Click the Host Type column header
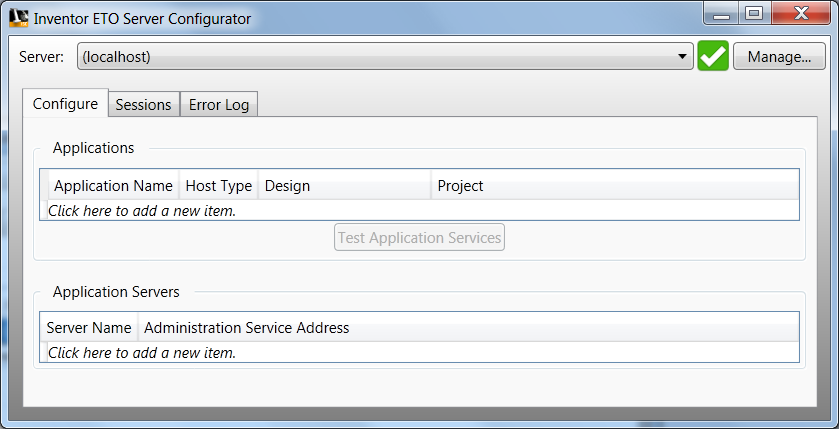Image resolution: width=839 pixels, height=429 pixels. coord(219,186)
